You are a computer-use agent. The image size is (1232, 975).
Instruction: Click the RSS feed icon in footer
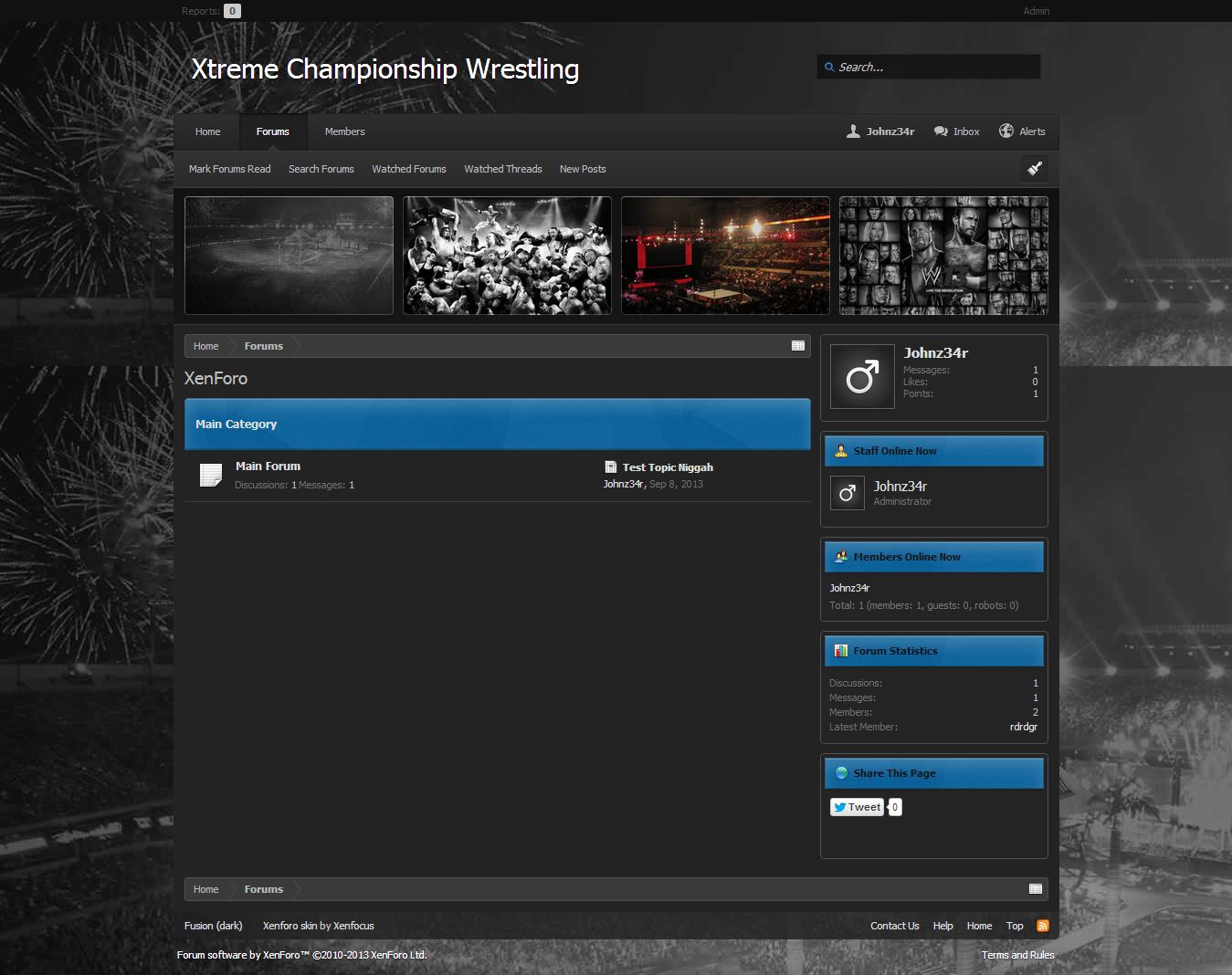(1042, 926)
